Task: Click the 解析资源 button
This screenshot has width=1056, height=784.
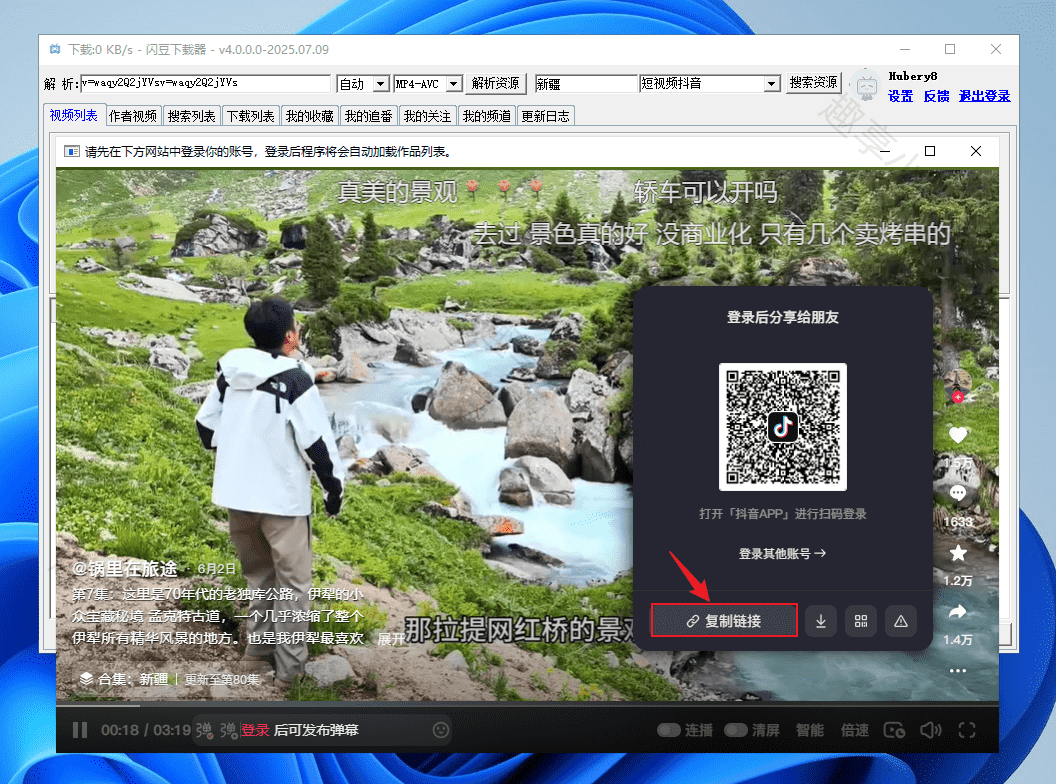Action: (496, 83)
